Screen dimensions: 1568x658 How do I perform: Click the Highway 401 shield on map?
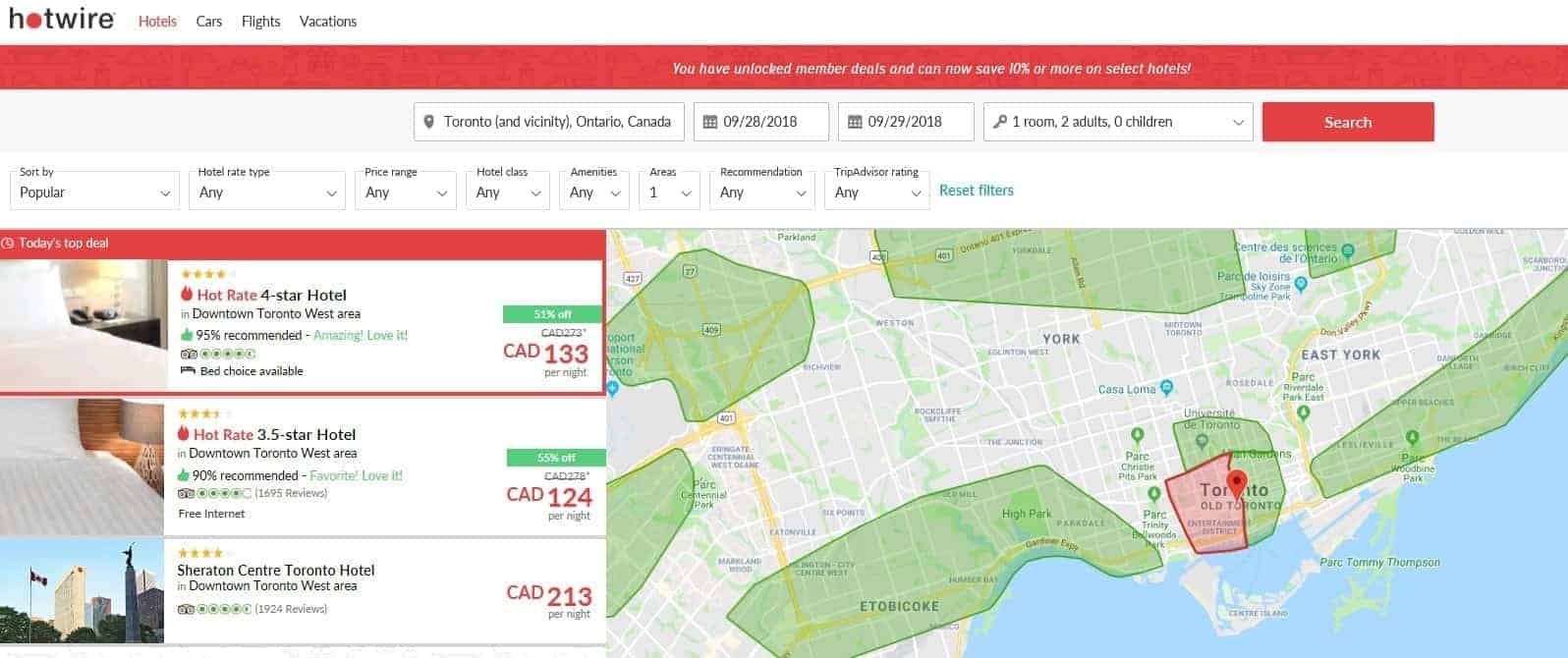point(726,418)
